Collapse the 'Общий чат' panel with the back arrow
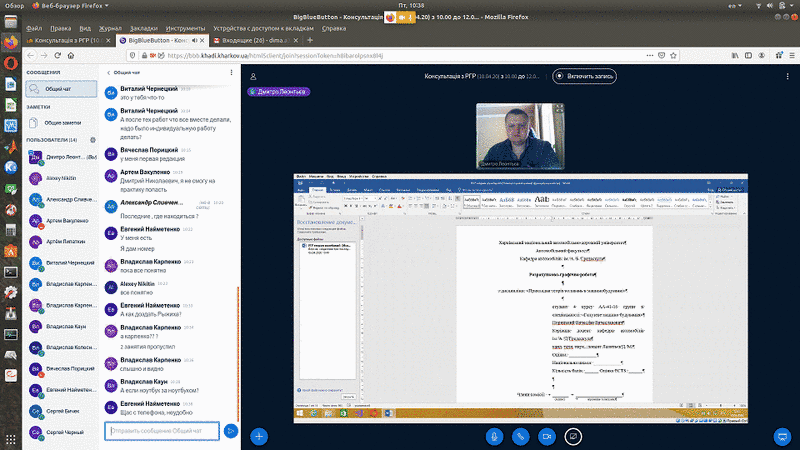This screenshot has width=800, height=450. pyautogui.click(x=108, y=73)
